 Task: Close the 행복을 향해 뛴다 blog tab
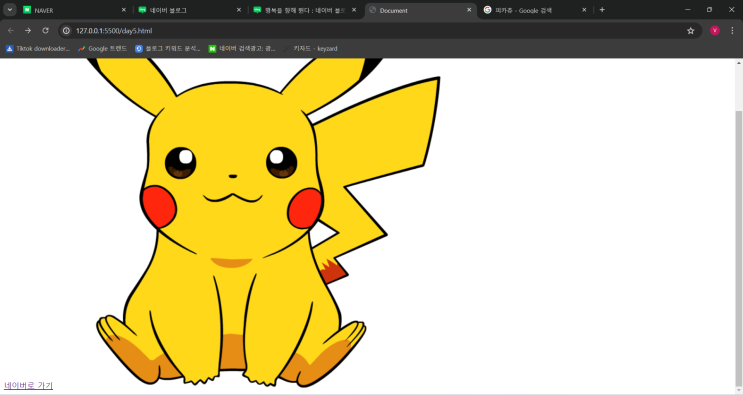coord(354,10)
